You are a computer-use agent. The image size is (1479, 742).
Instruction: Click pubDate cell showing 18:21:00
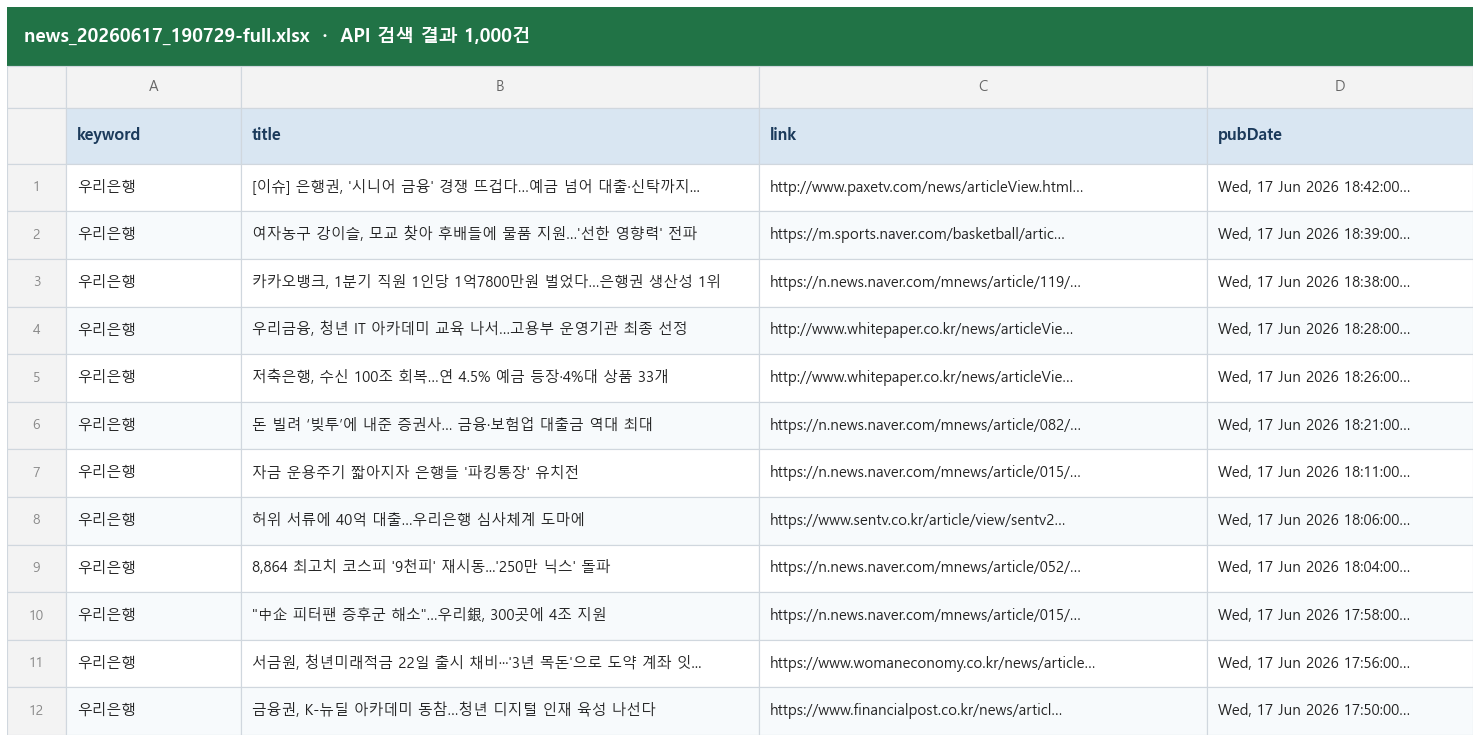pos(1340,425)
